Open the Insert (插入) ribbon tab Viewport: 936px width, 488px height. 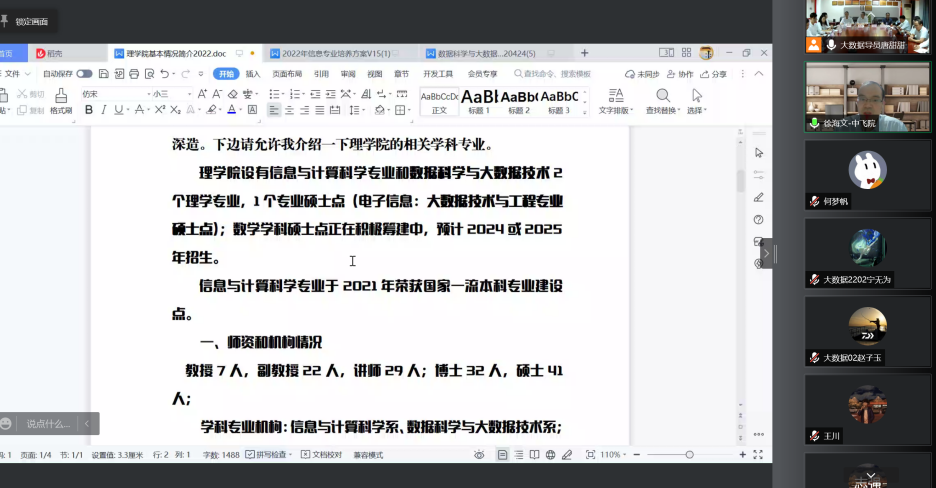[253, 74]
